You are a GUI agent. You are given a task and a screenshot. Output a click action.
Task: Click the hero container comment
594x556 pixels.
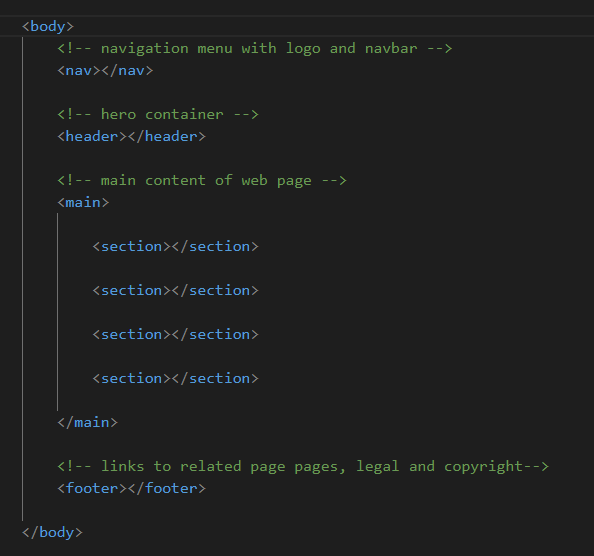pos(158,114)
